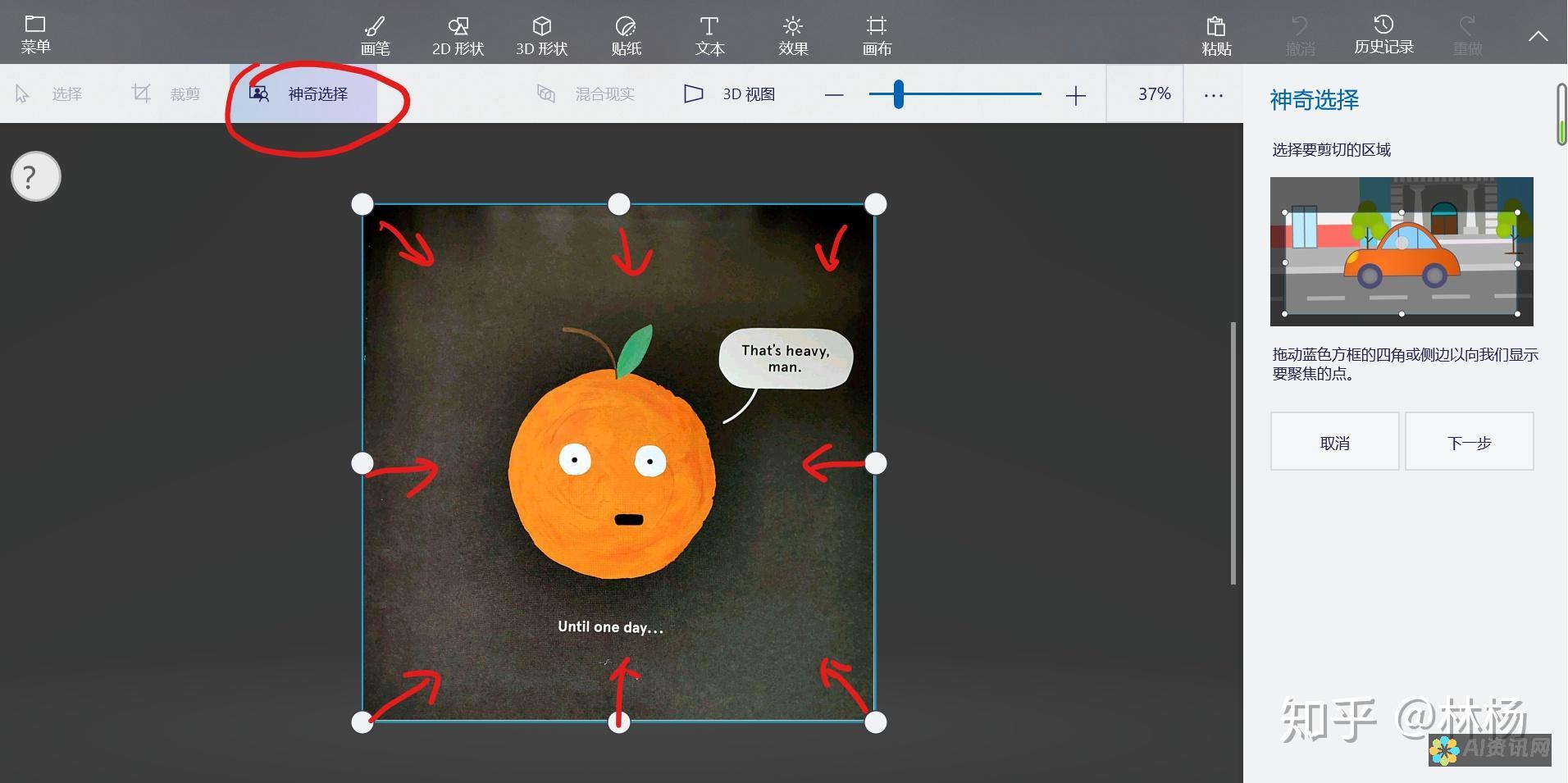
Task: Toggle the 3D 视图 view
Action: tap(729, 94)
